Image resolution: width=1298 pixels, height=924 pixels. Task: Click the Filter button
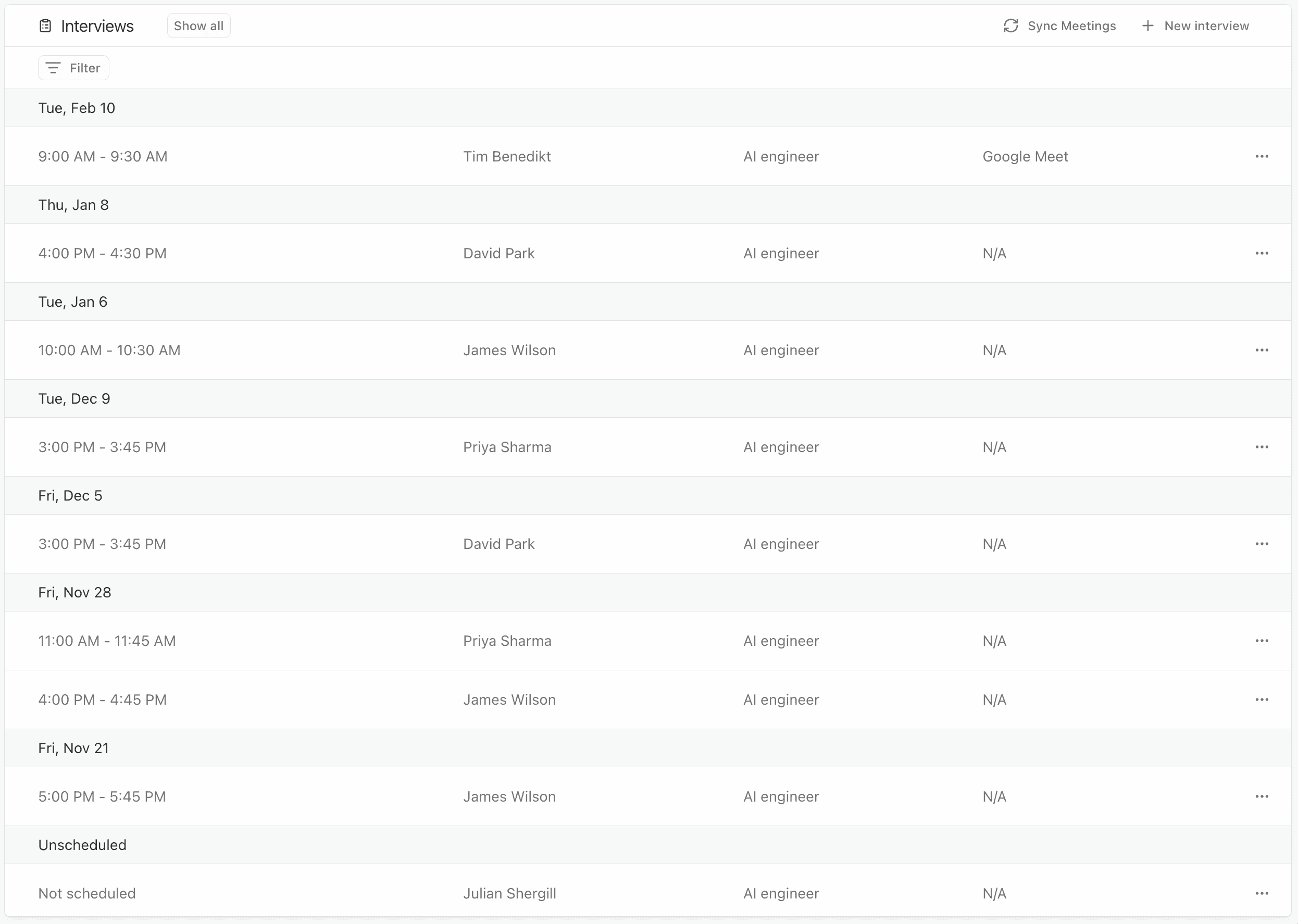73,68
